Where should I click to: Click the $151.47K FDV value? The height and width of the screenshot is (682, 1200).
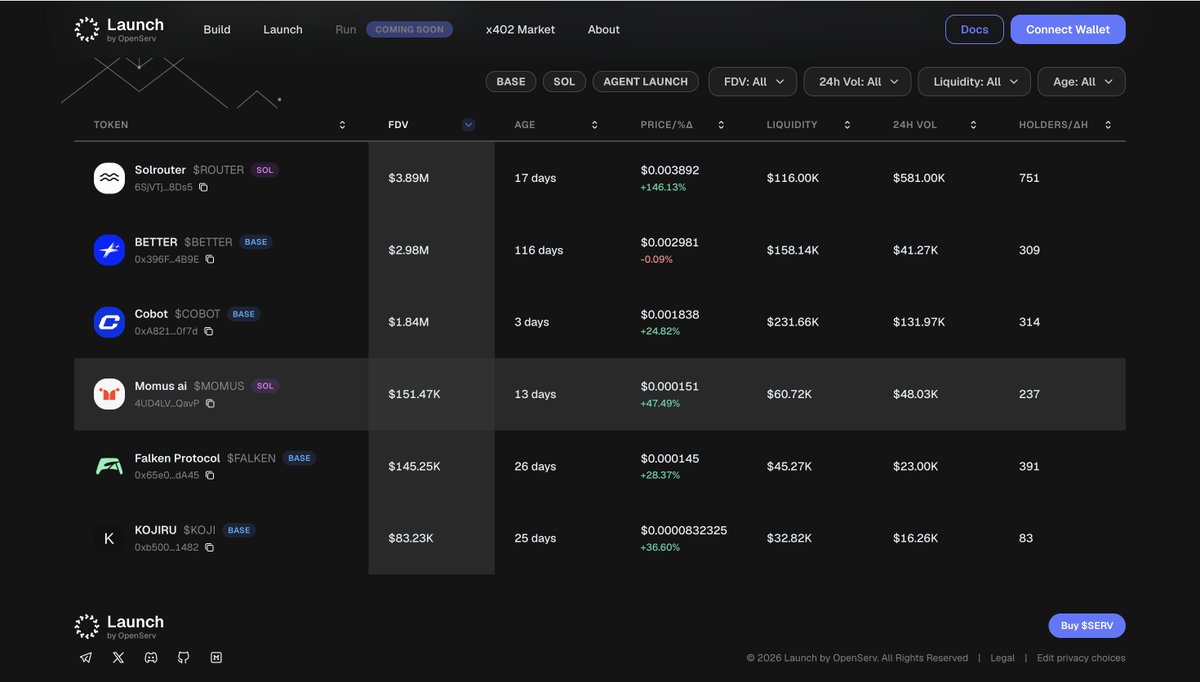pos(414,394)
